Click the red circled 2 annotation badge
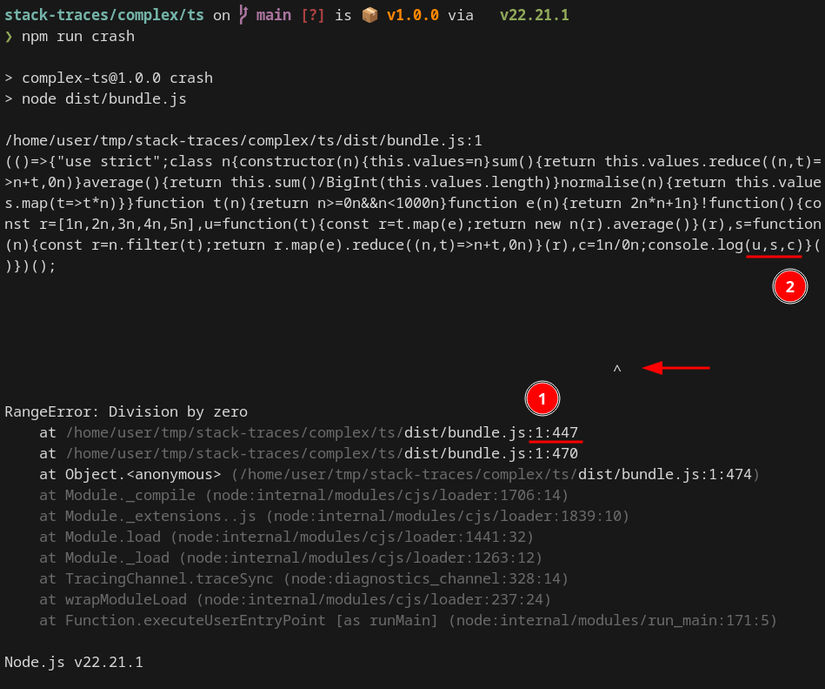 tap(789, 287)
